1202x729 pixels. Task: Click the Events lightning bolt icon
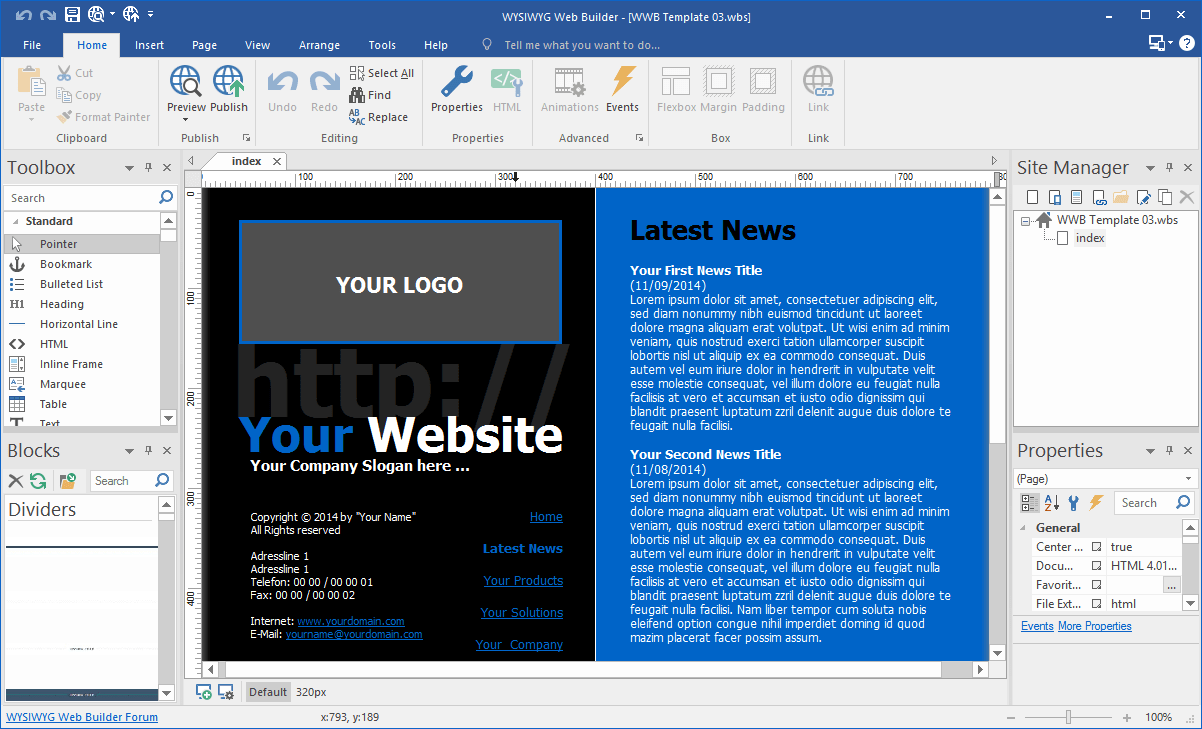[622, 82]
